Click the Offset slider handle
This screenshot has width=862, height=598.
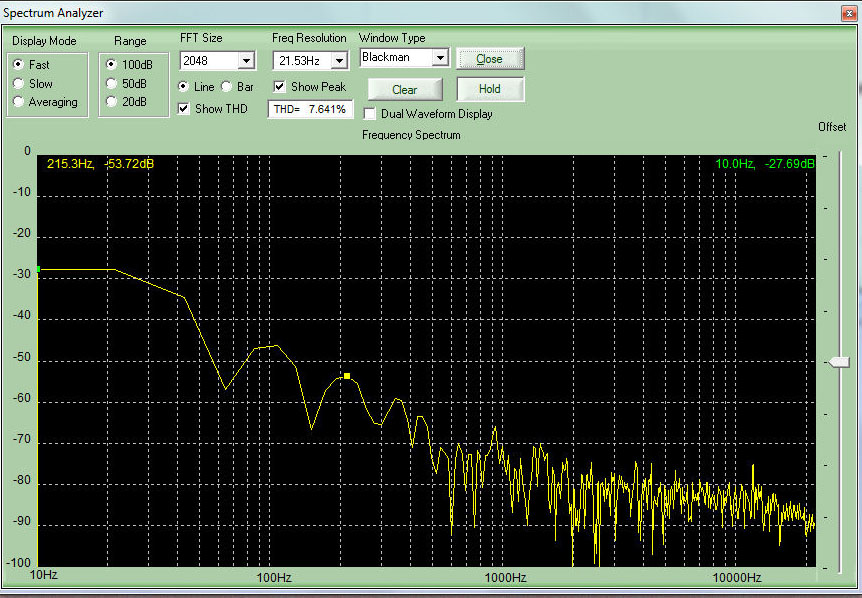point(840,362)
